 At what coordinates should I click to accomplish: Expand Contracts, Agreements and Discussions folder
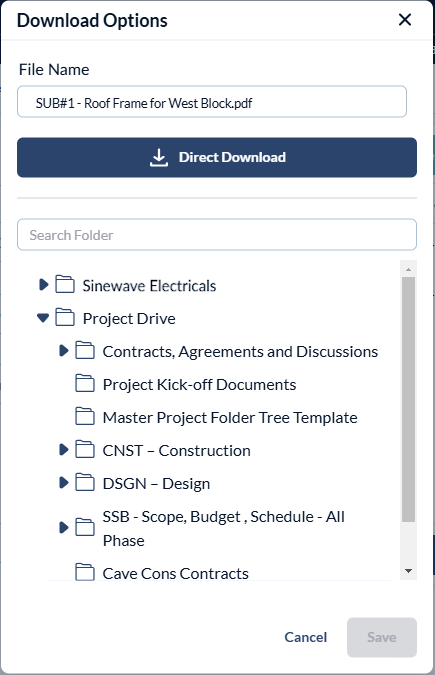tap(63, 350)
